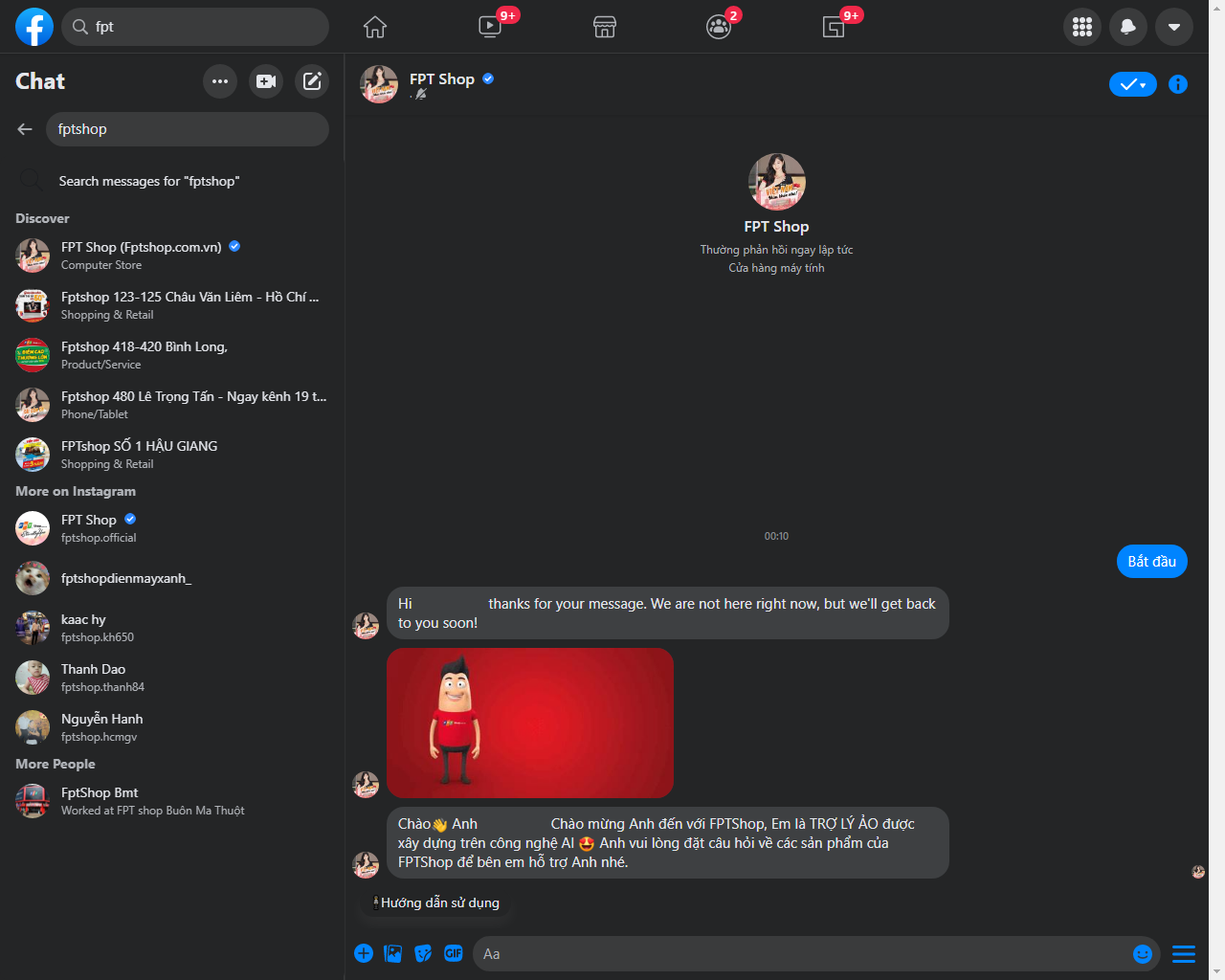Click the "Hi thanks for your message" bubble
1225x980 pixels.
point(668,613)
